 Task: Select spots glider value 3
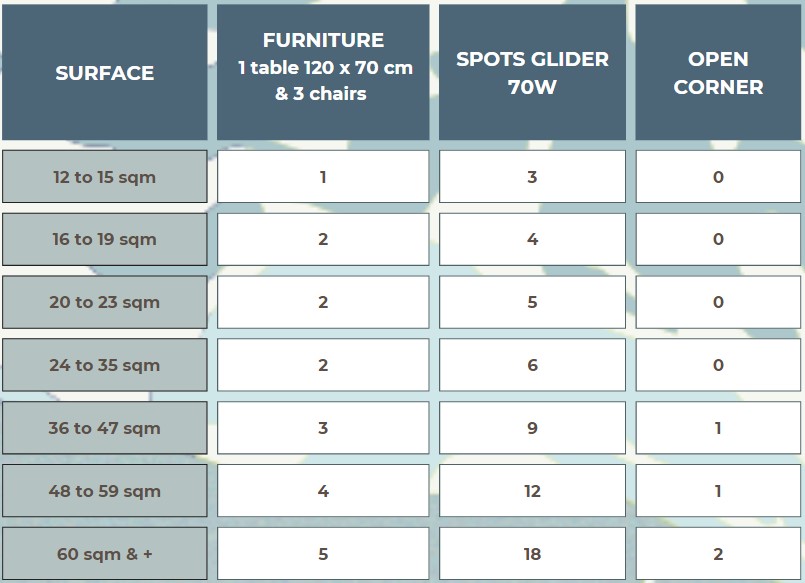pyautogui.click(x=532, y=177)
